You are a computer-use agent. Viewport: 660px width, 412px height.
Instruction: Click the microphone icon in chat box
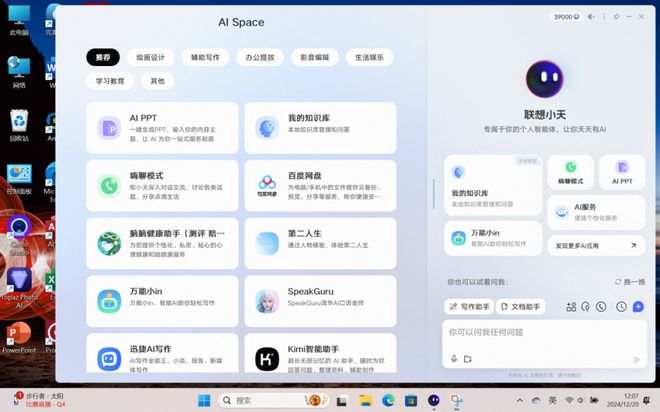click(454, 359)
